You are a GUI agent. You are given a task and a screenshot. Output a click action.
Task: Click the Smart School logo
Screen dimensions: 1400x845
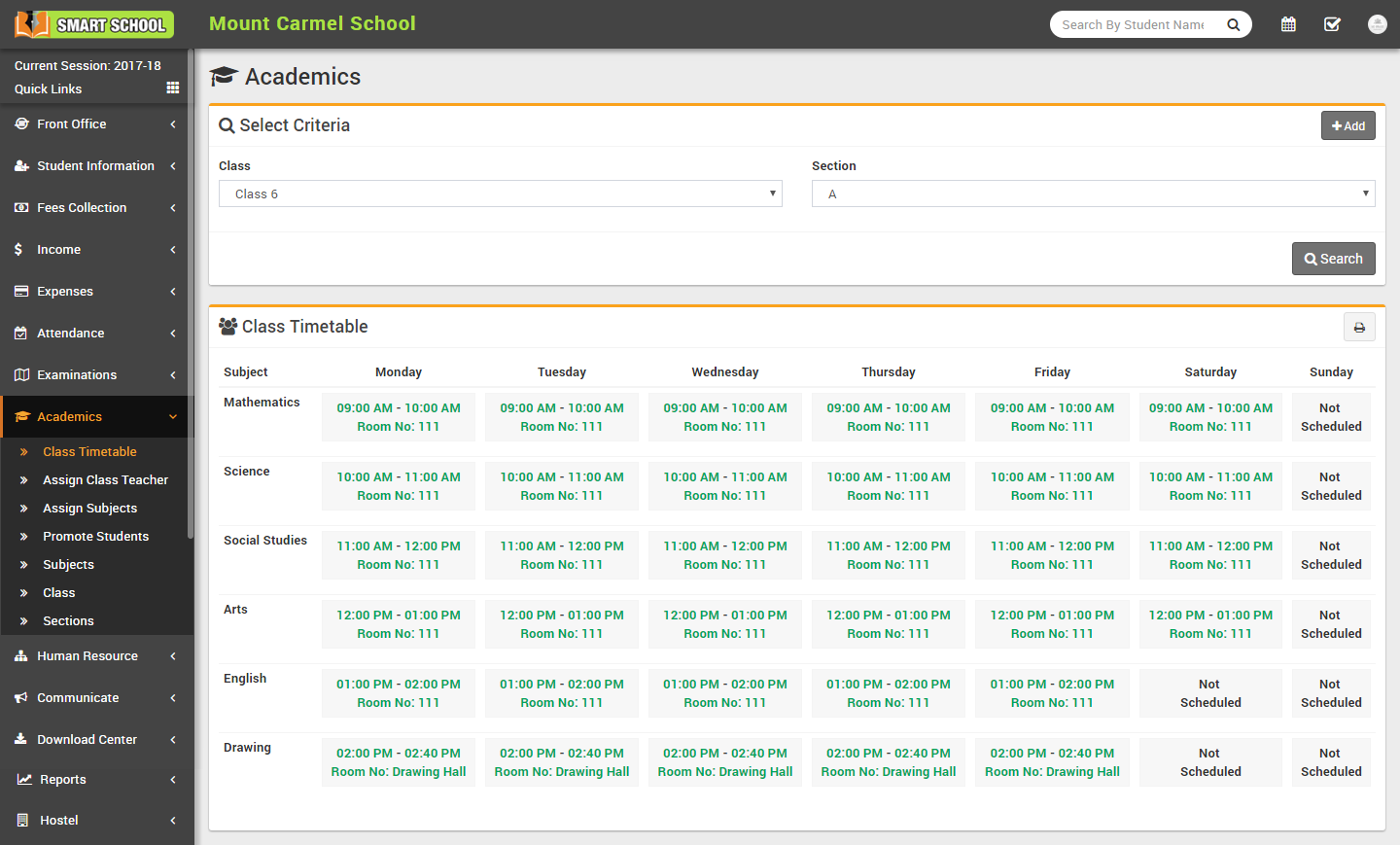pos(94,24)
